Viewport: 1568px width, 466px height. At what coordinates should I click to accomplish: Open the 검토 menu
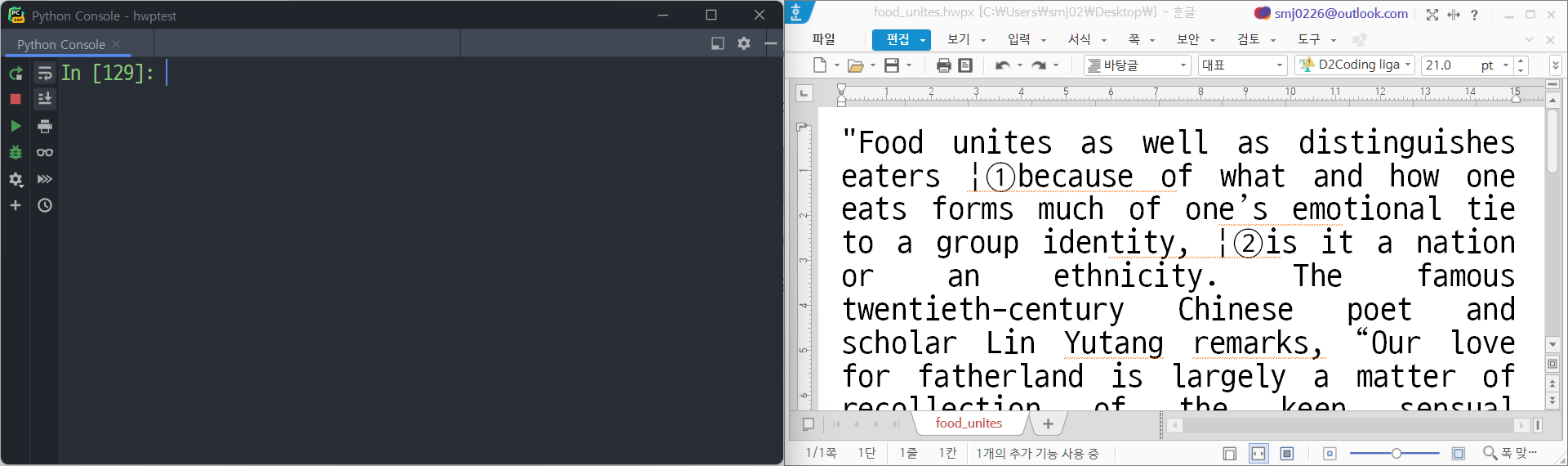click(1248, 39)
